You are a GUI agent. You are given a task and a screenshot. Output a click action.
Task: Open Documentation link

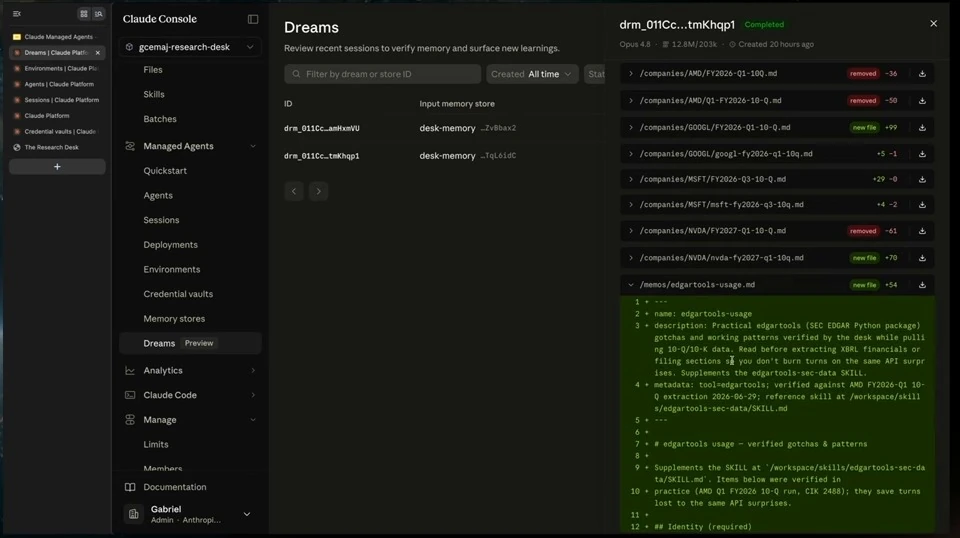pyautogui.click(x=174, y=487)
